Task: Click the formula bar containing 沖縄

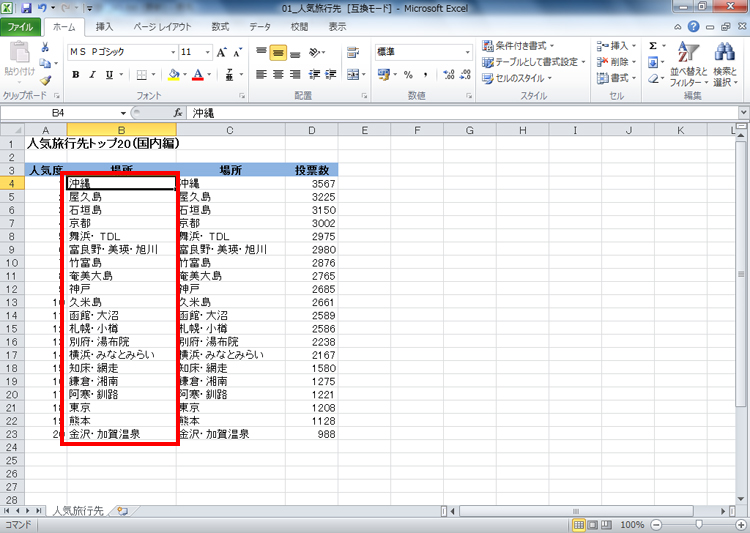Action: (463, 113)
